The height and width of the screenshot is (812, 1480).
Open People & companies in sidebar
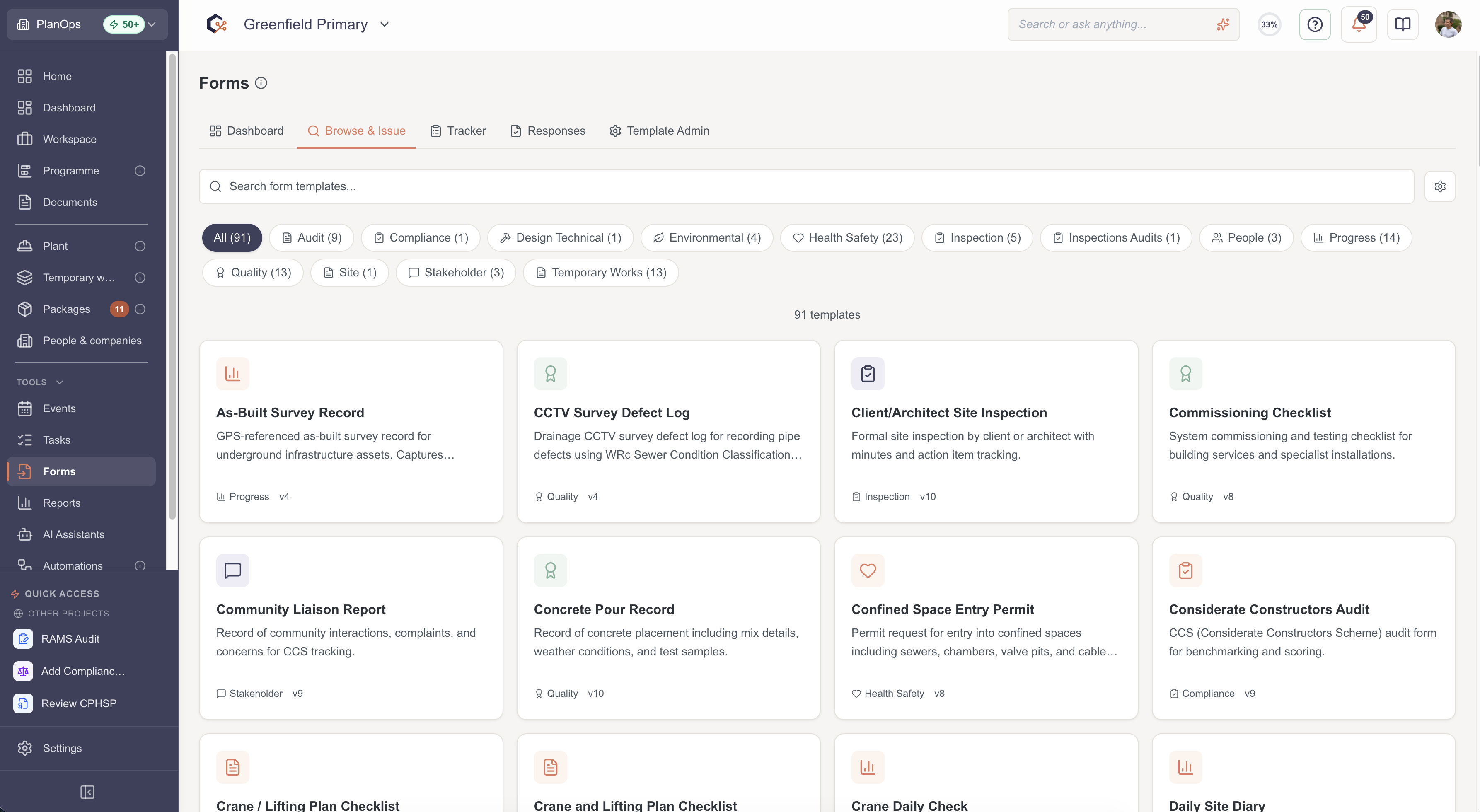click(82, 341)
